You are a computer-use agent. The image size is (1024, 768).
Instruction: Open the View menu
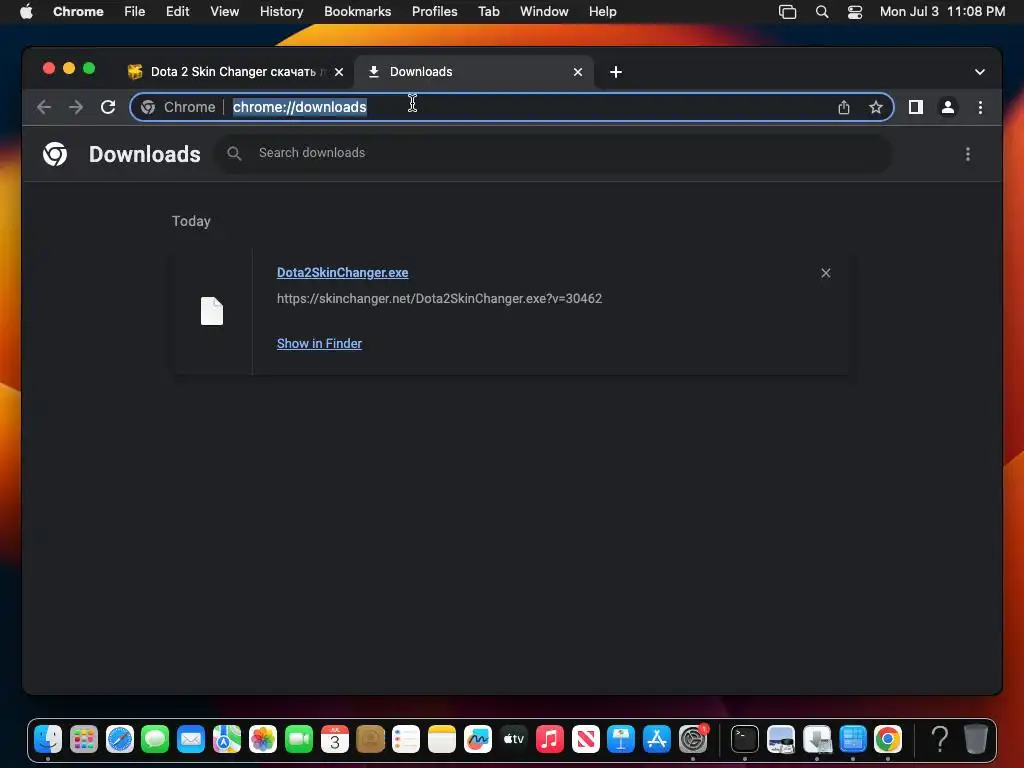224,11
